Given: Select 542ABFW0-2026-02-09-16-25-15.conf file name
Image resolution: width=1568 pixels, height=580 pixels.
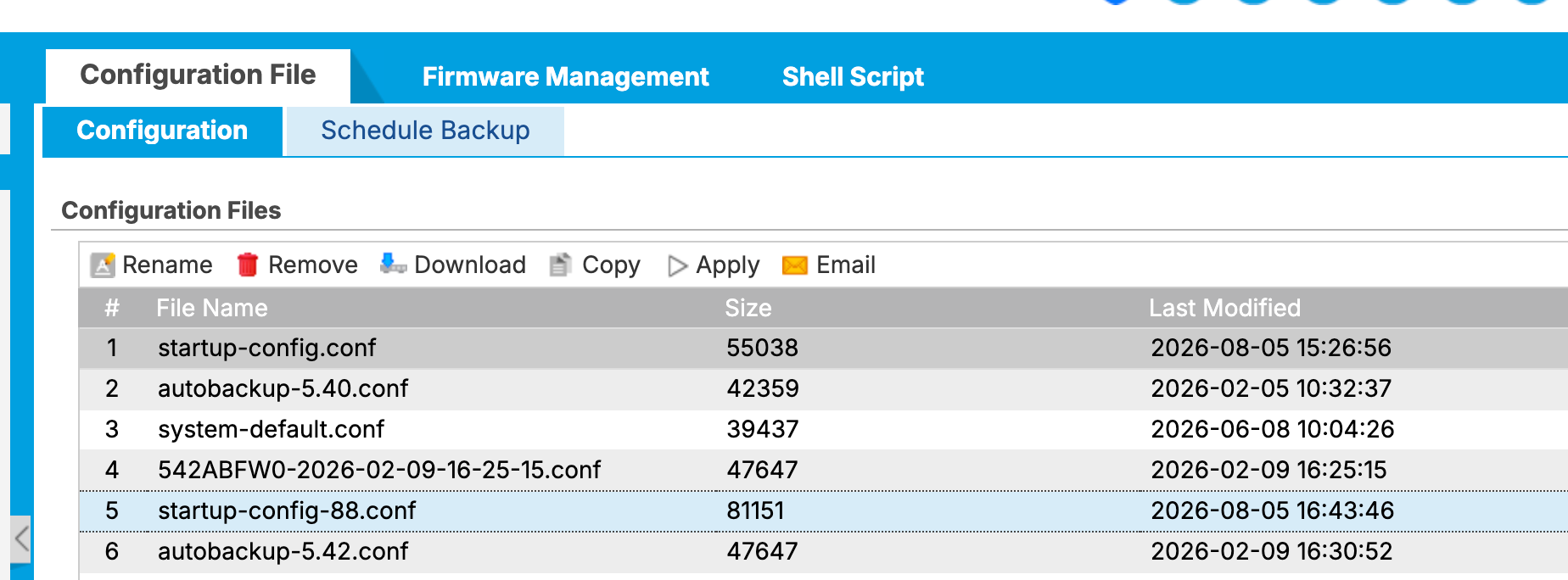Looking at the screenshot, I should pos(379,470).
